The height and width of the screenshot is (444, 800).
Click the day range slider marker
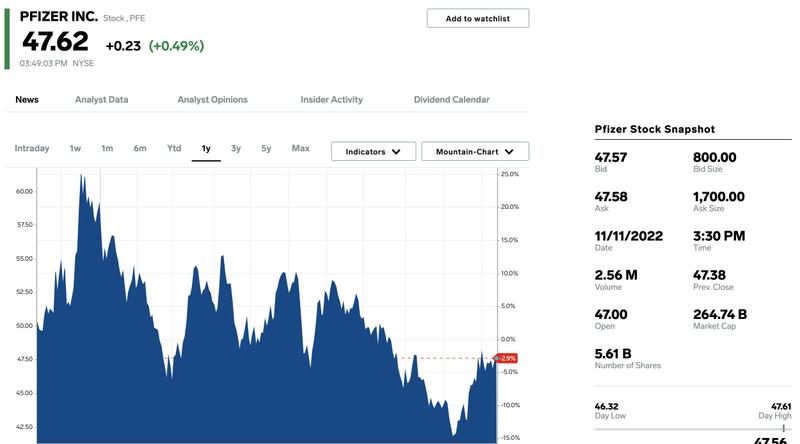pos(784,429)
